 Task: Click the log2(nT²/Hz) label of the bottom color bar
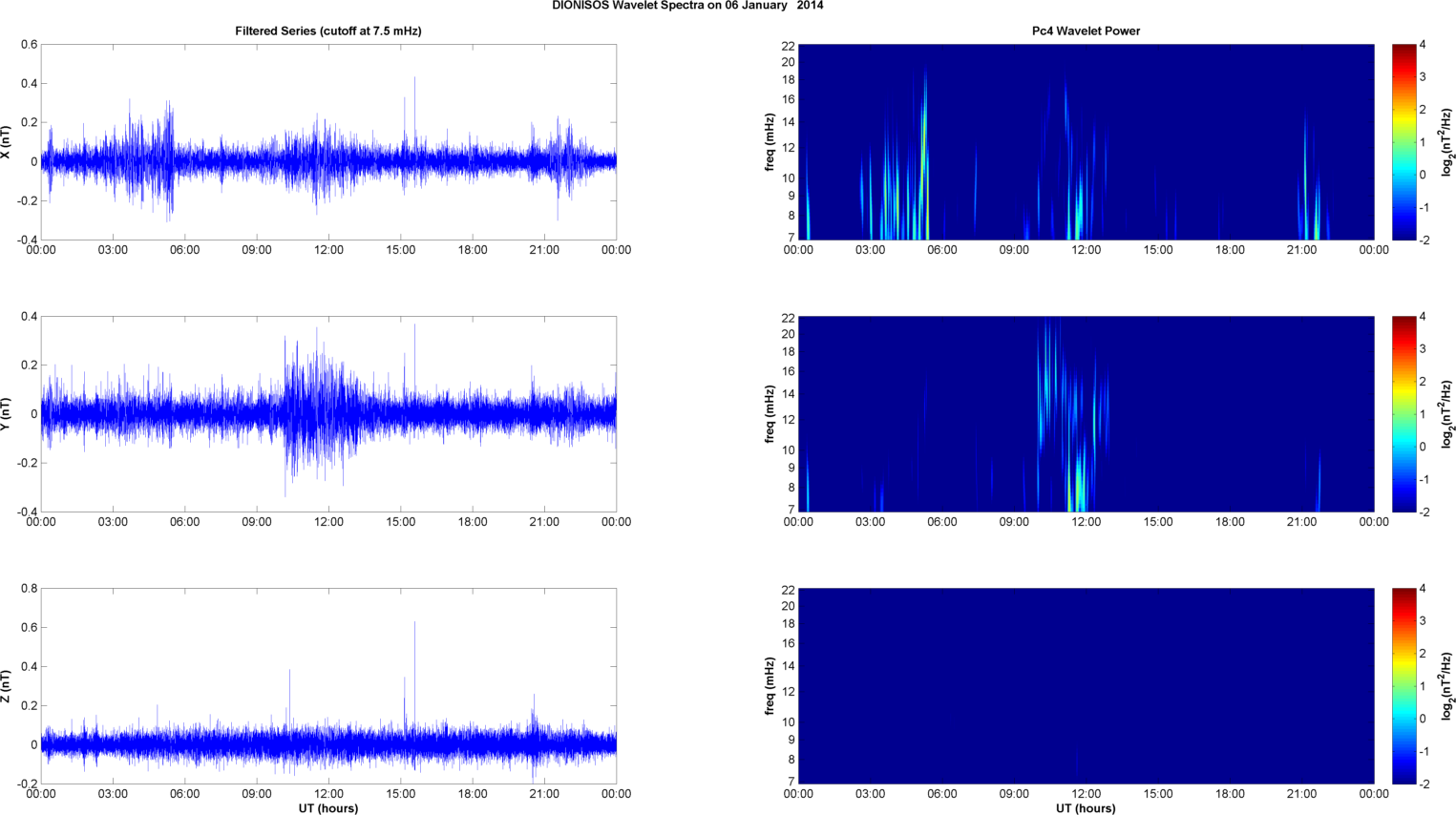click(1448, 686)
